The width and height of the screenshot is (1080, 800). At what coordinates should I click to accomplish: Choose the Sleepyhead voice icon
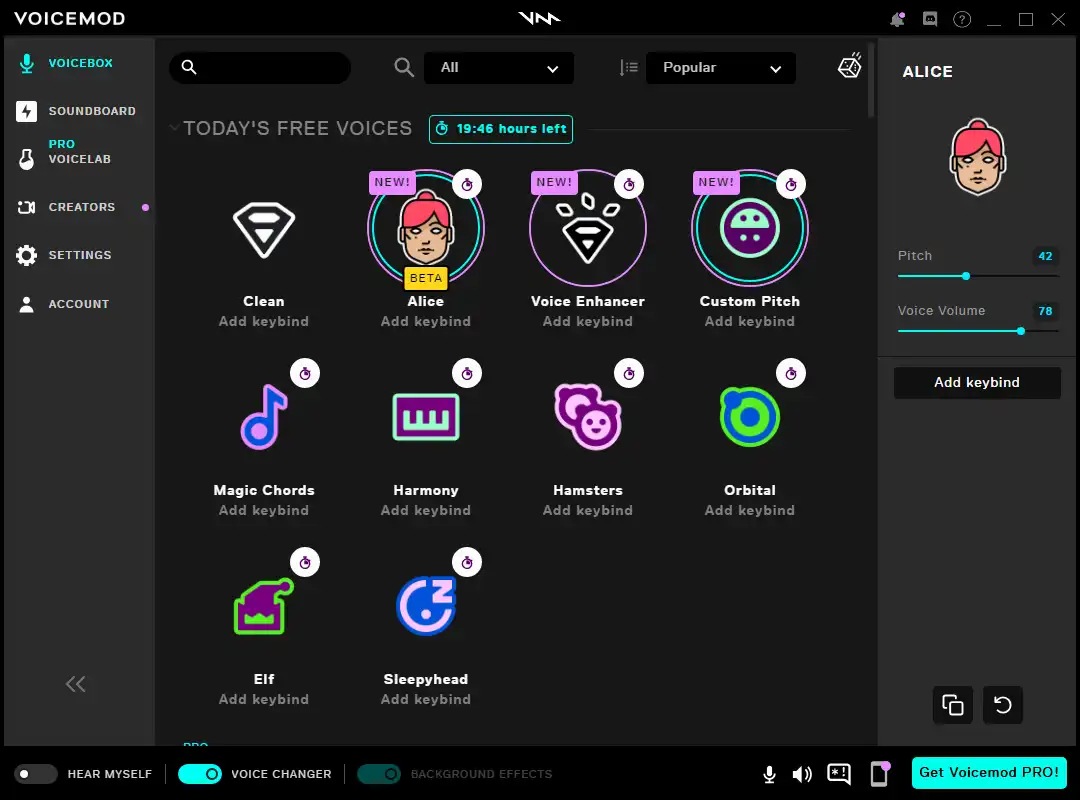pos(426,606)
